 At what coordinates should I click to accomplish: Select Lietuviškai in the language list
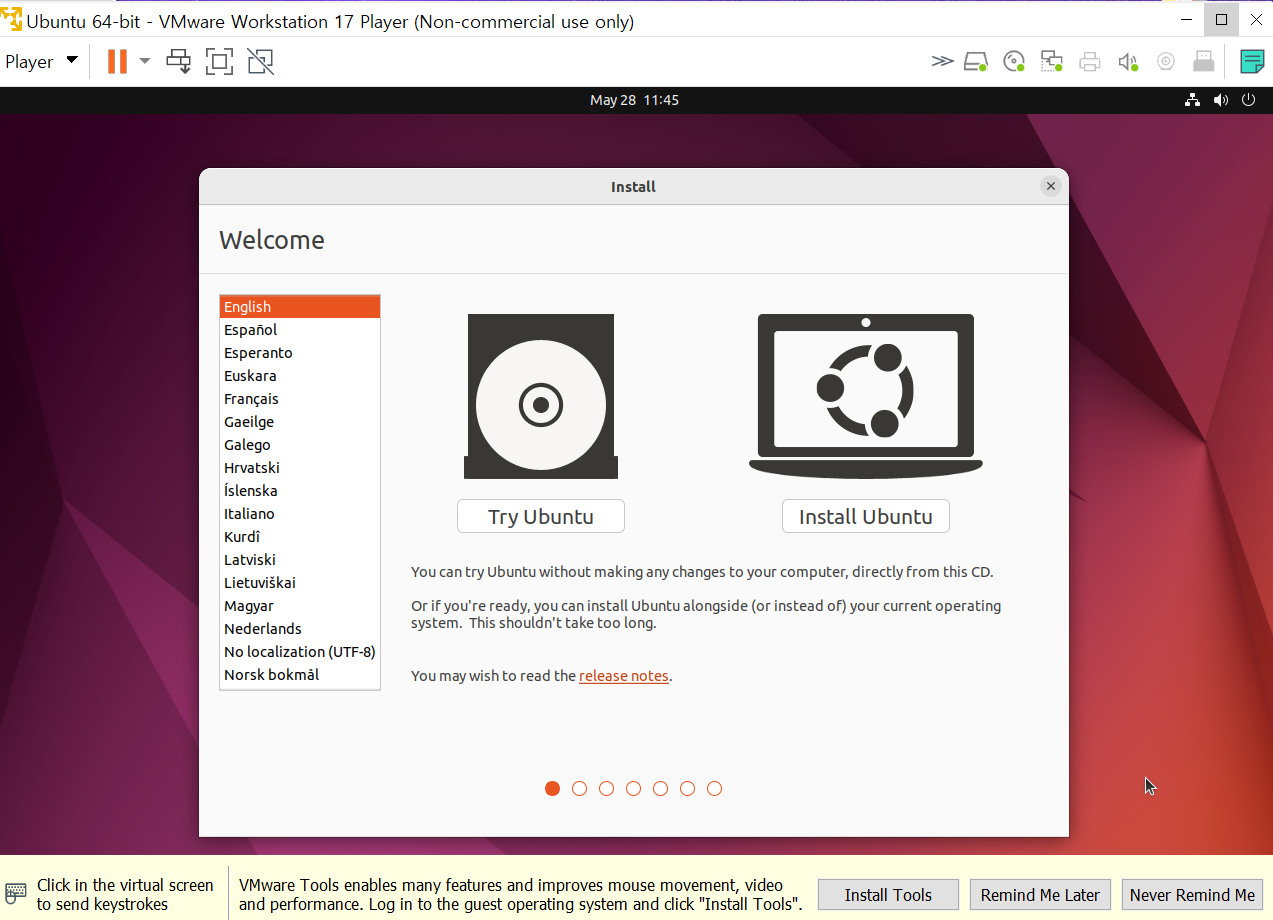point(300,583)
